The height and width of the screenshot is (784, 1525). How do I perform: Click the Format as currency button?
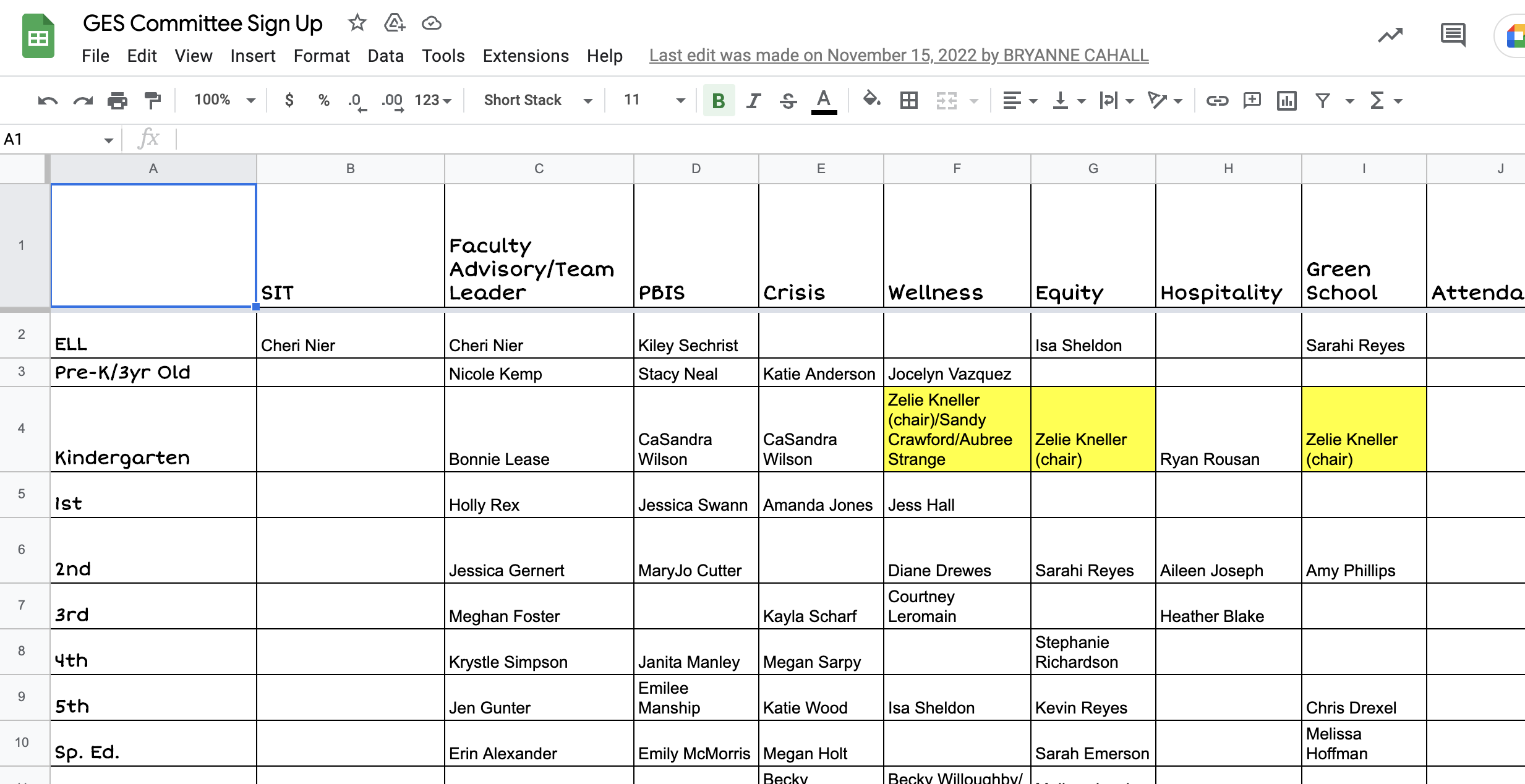pos(289,100)
